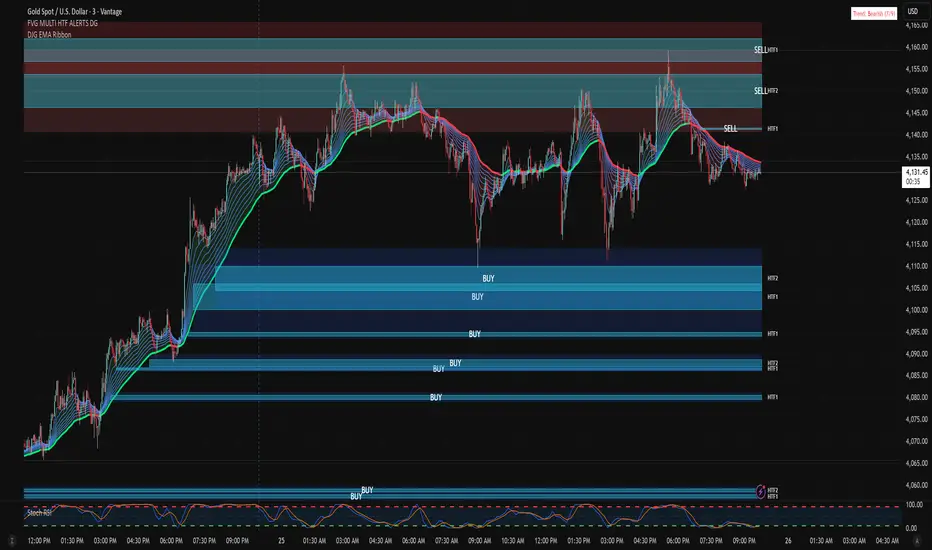Screen dimensions: 932x550
Task: Click the 4,100.00 price axis value
Action: coord(916,310)
